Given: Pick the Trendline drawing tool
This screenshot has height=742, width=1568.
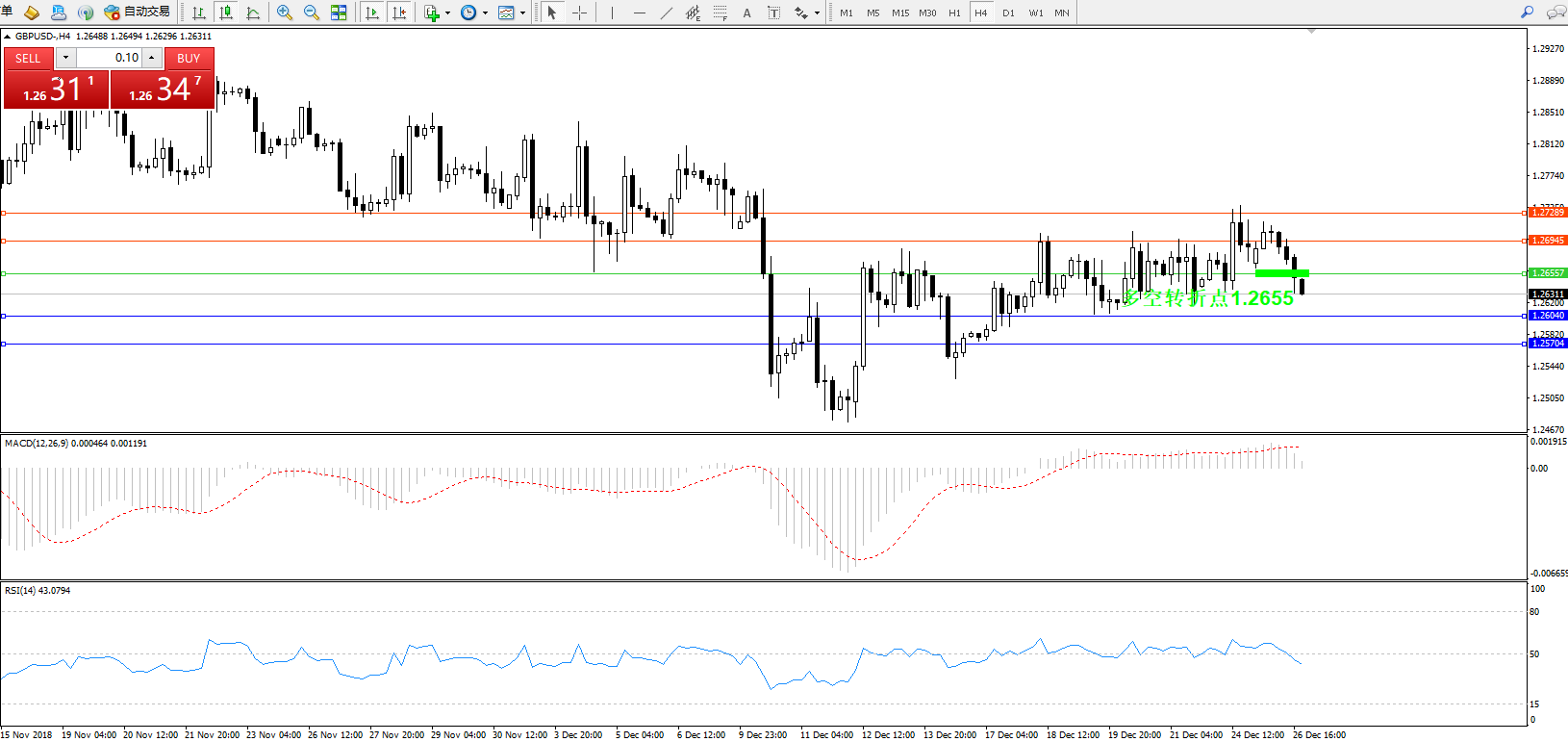Looking at the screenshot, I should pos(666,13).
